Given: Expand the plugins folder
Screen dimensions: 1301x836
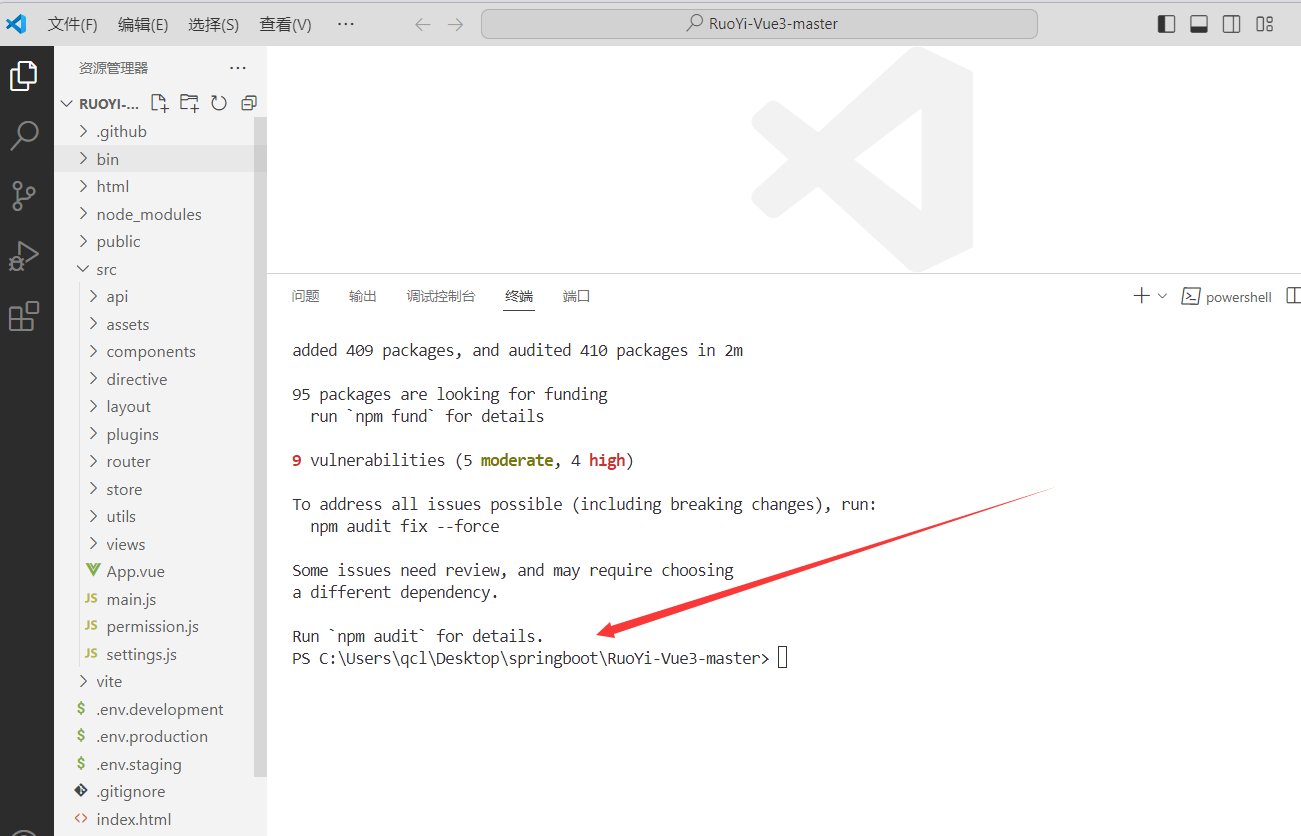Looking at the screenshot, I should [x=160, y=434].
